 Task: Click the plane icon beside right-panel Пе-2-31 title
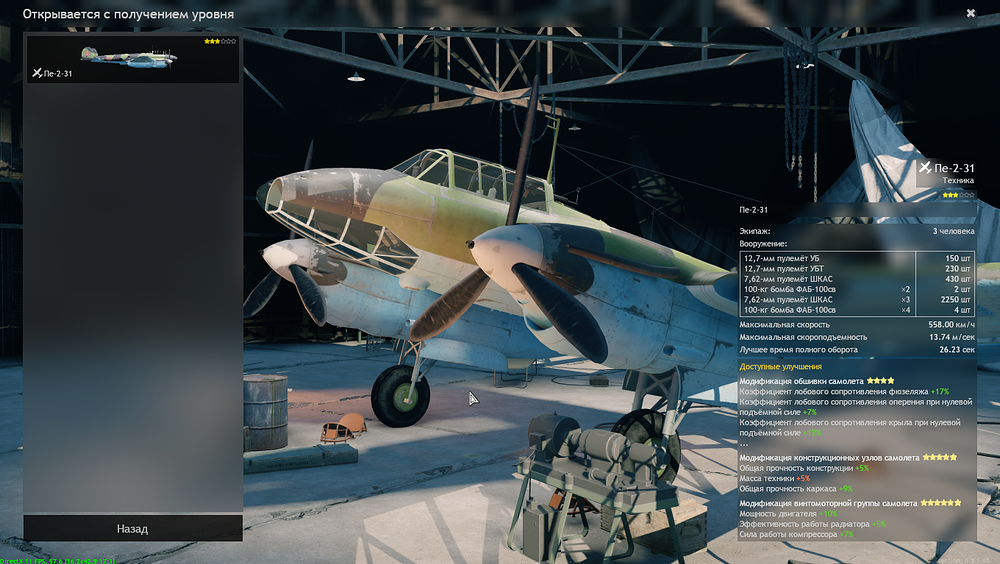pyautogui.click(x=924, y=168)
